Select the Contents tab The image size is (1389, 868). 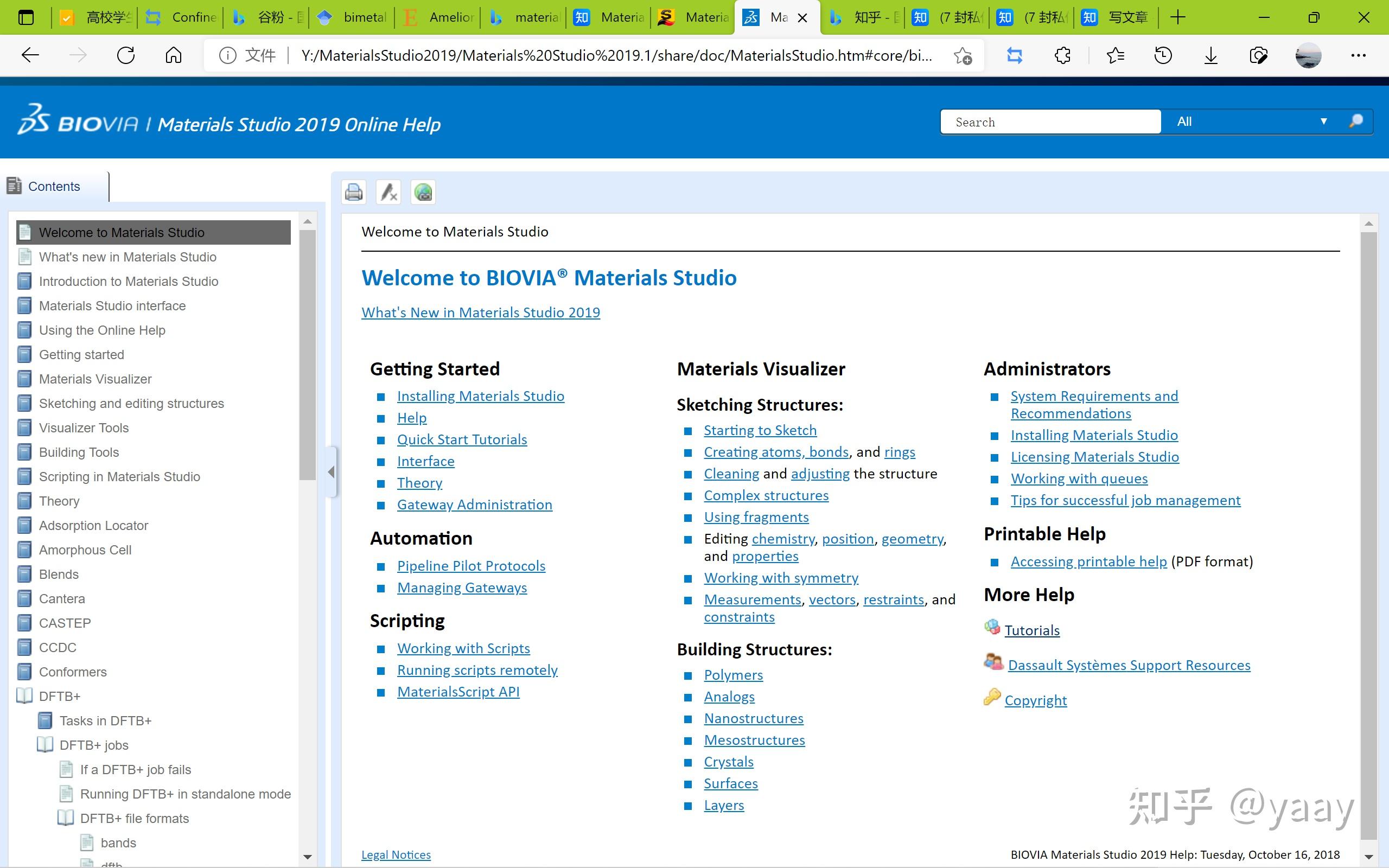point(54,187)
